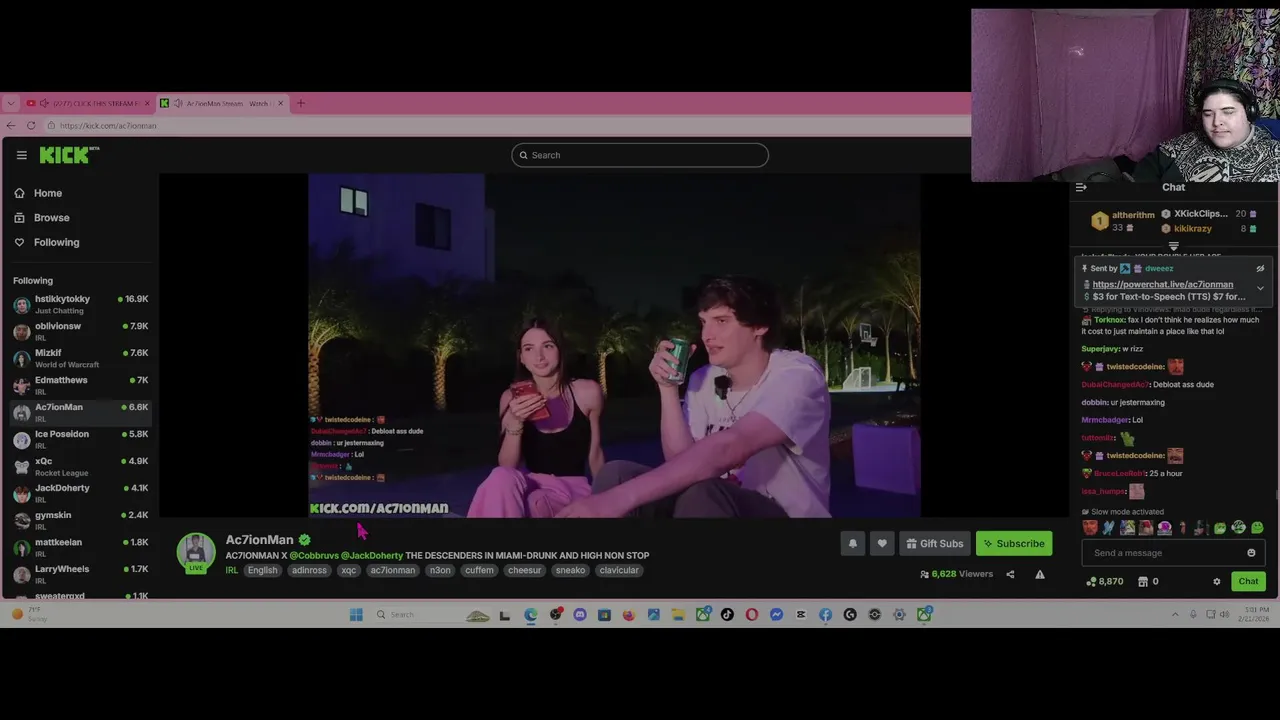Open Opera from the taskbar
1280x720 pixels.
752,614
